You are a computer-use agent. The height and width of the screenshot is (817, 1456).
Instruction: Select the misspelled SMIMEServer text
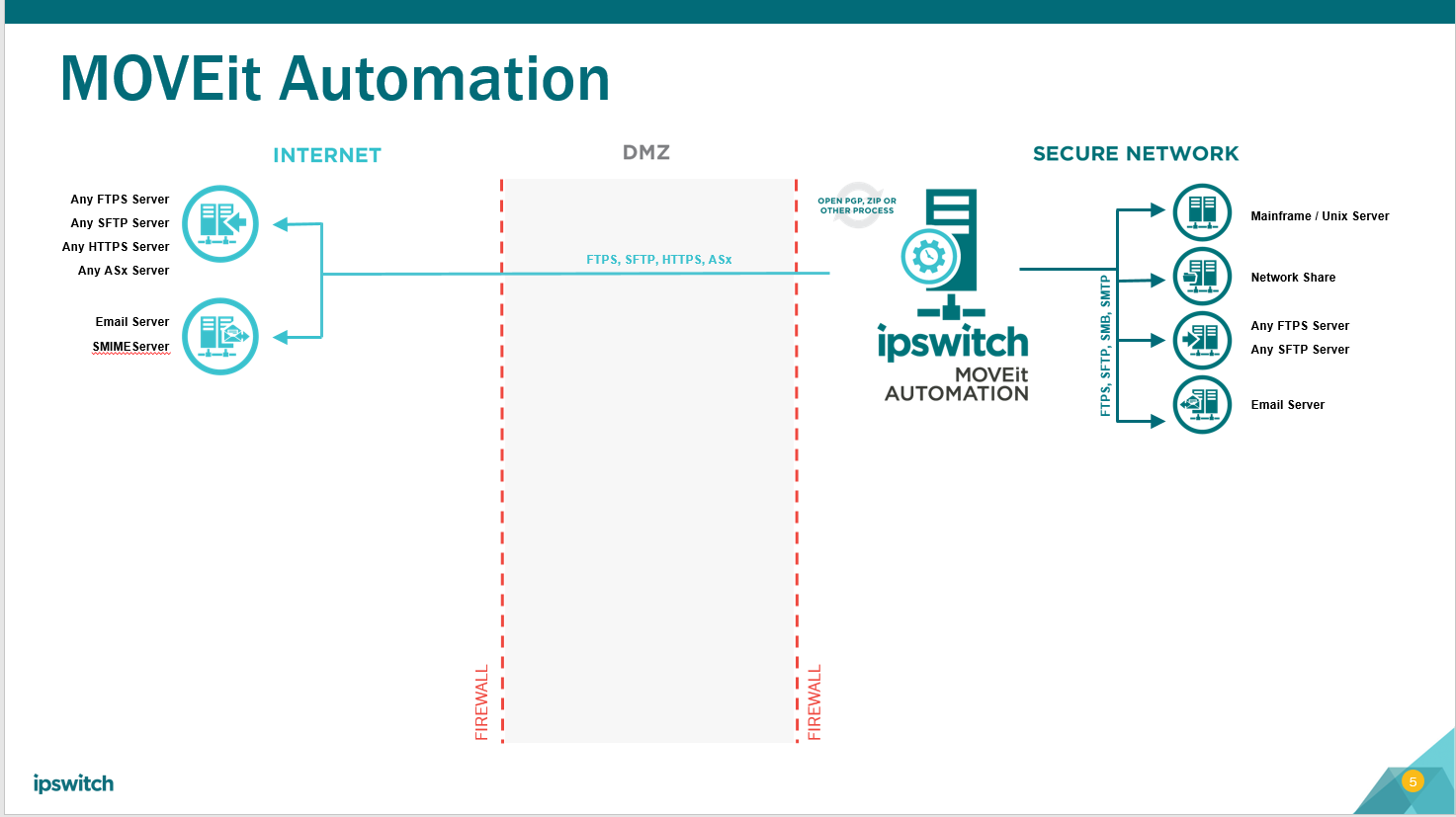[131, 347]
